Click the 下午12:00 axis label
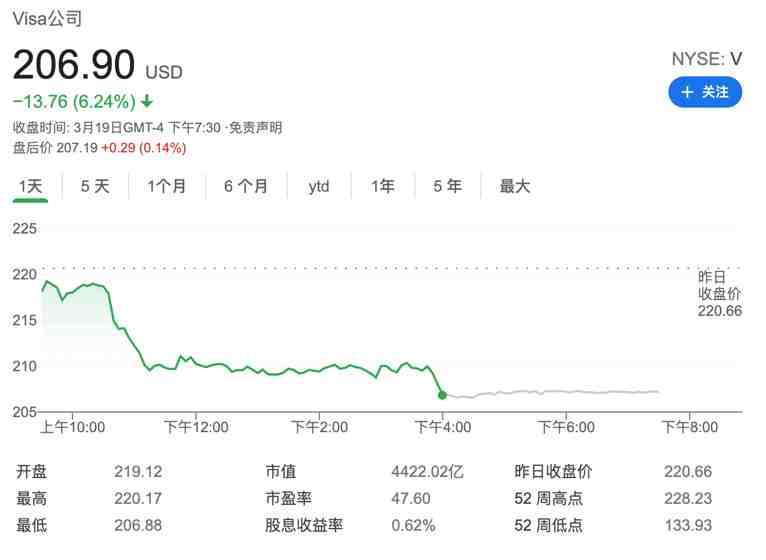Screen dimensions: 766x560 pos(196,427)
